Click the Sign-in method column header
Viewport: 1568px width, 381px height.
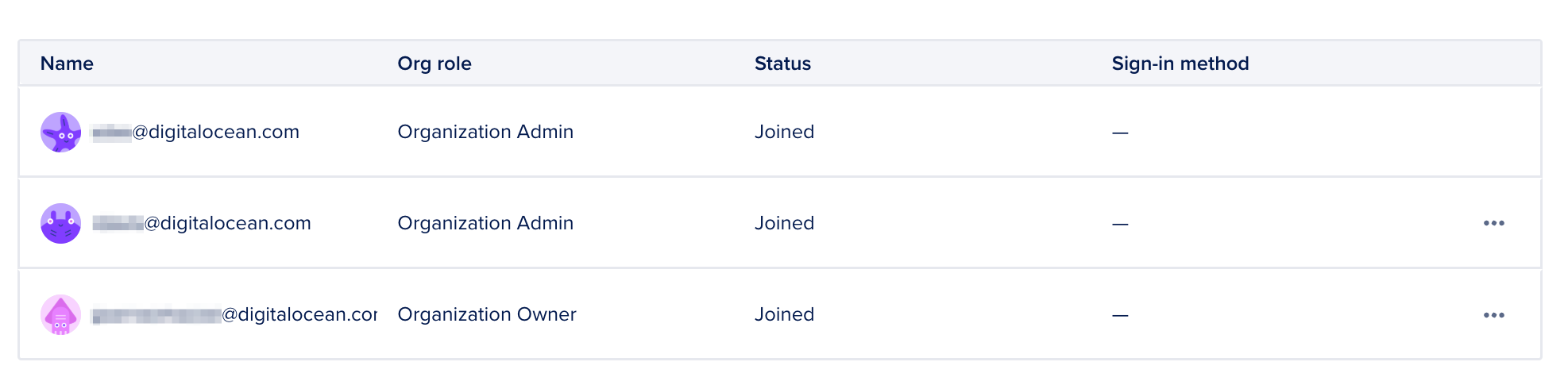point(1180,63)
